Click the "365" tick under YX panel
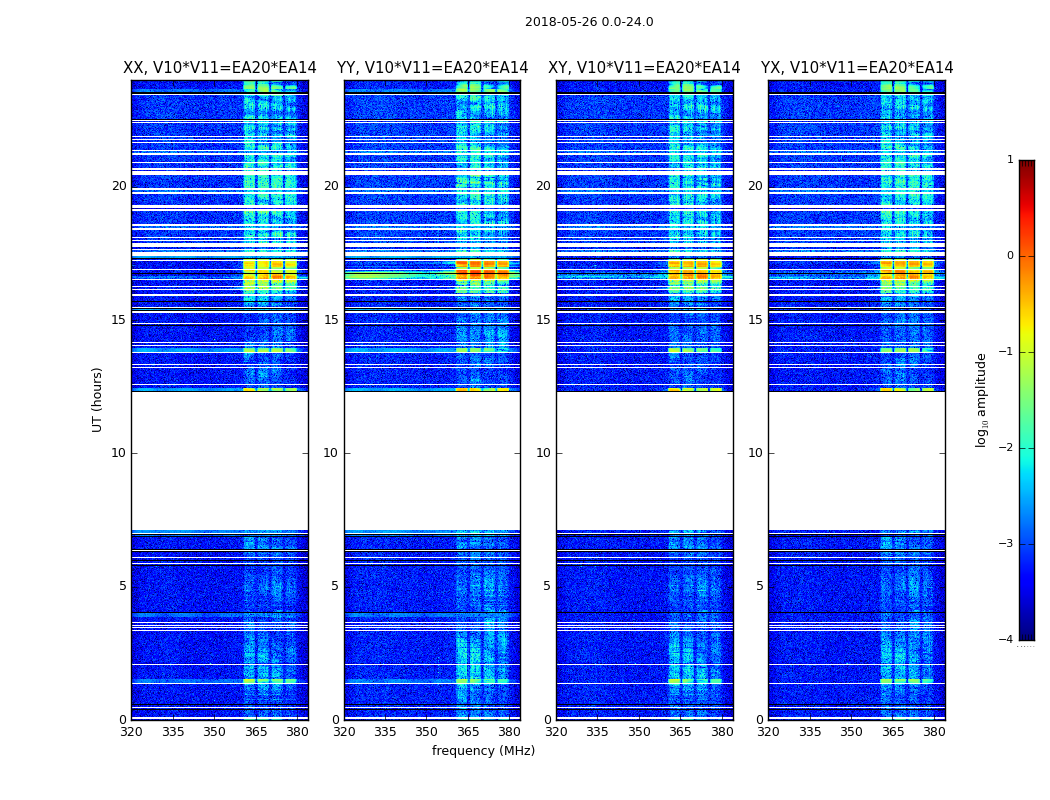This screenshot has width=1050, height=800. (893, 732)
